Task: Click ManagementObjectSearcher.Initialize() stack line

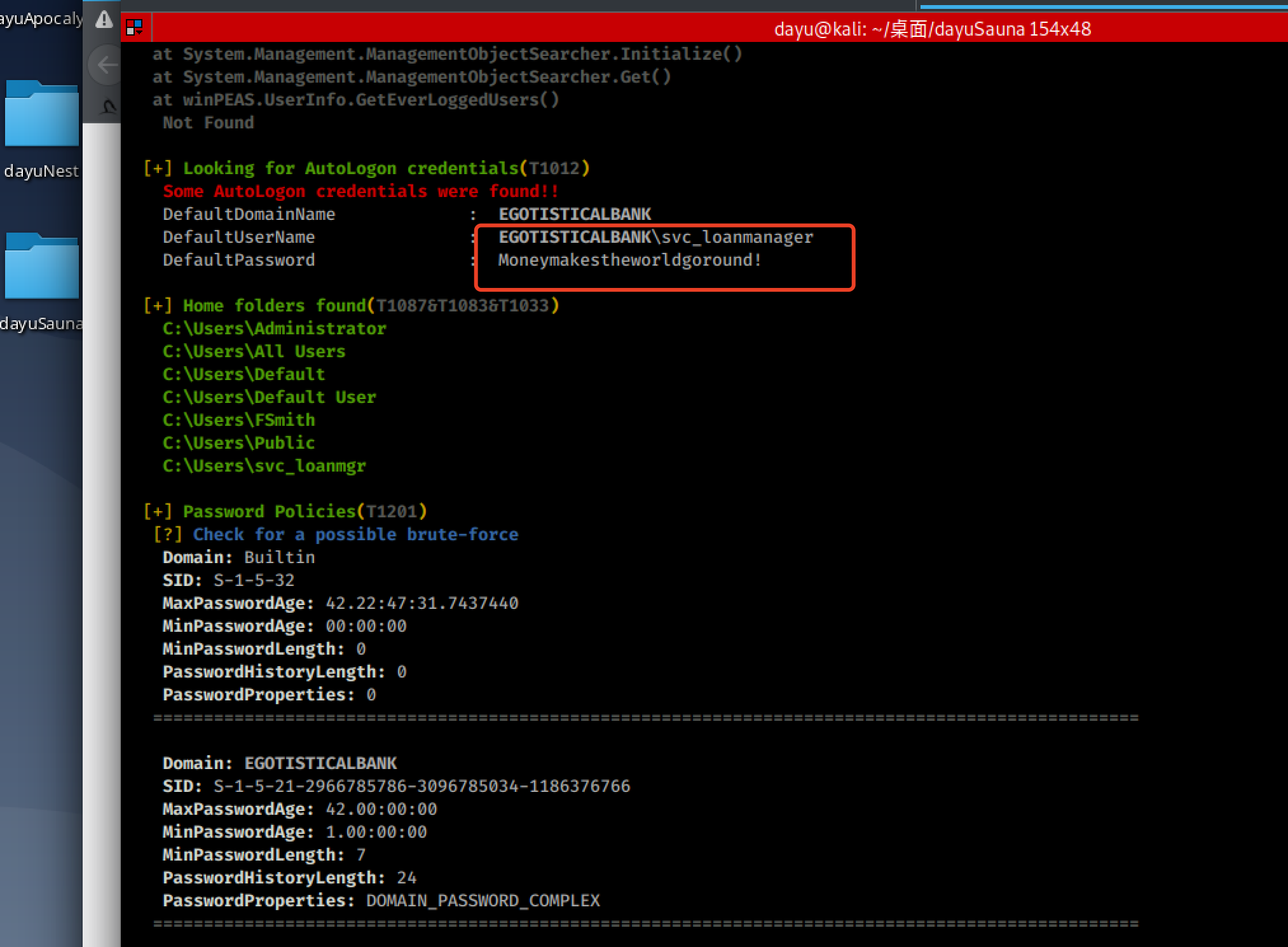Action: pos(447,54)
